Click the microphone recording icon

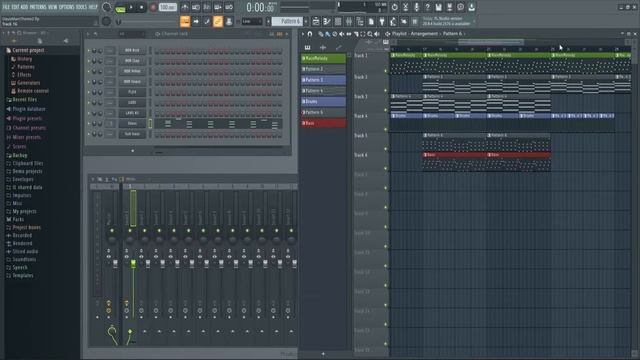pos(416,7)
